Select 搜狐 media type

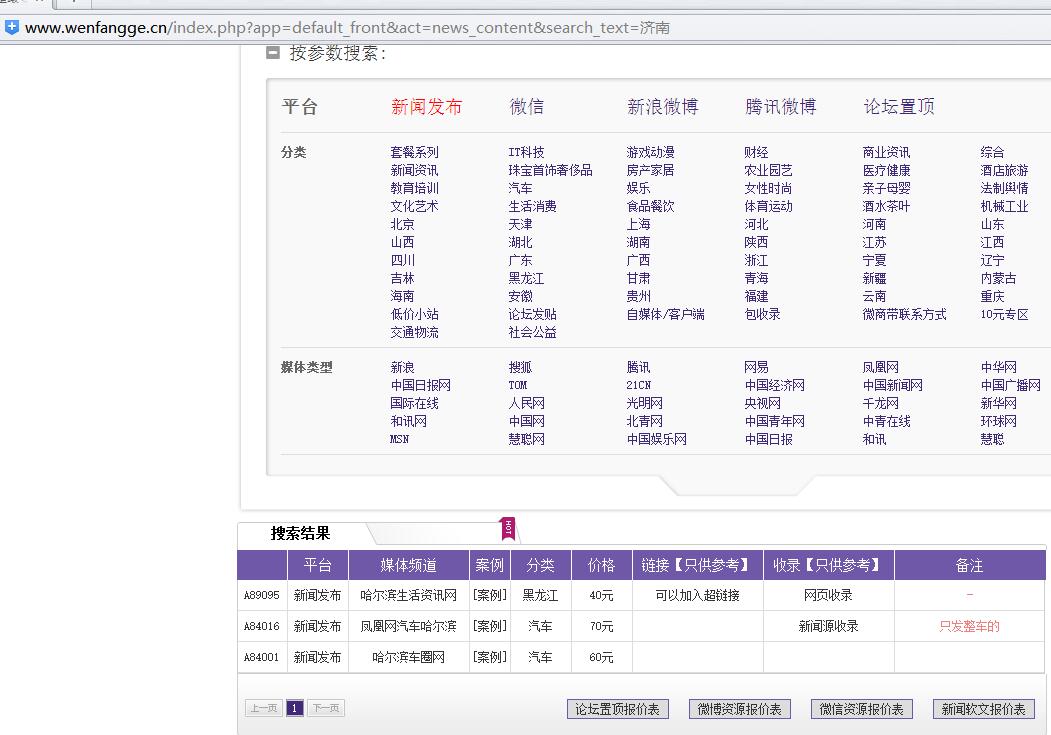pyautogui.click(x=520, y=367)
